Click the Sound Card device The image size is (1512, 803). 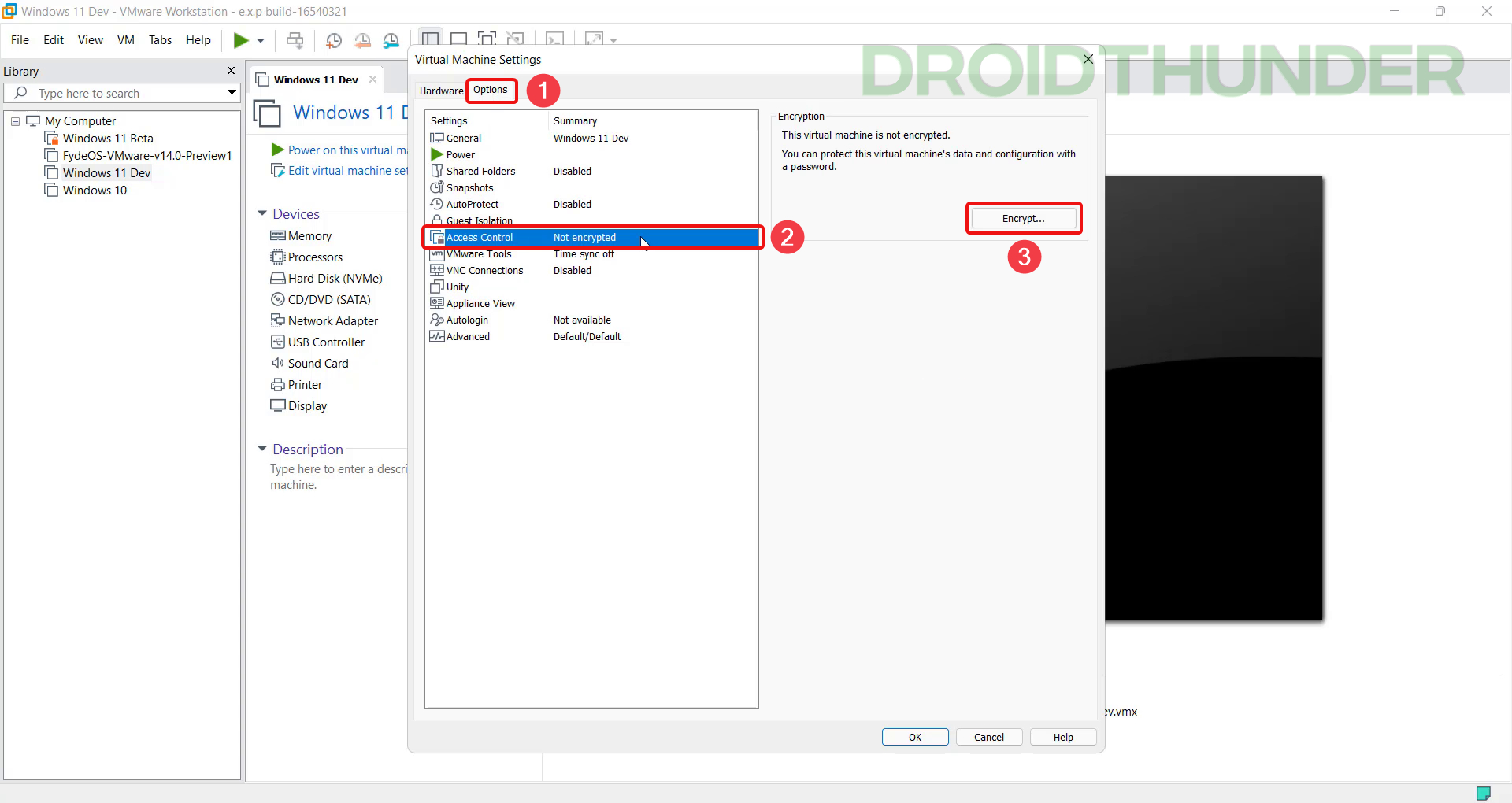point(317,364)
